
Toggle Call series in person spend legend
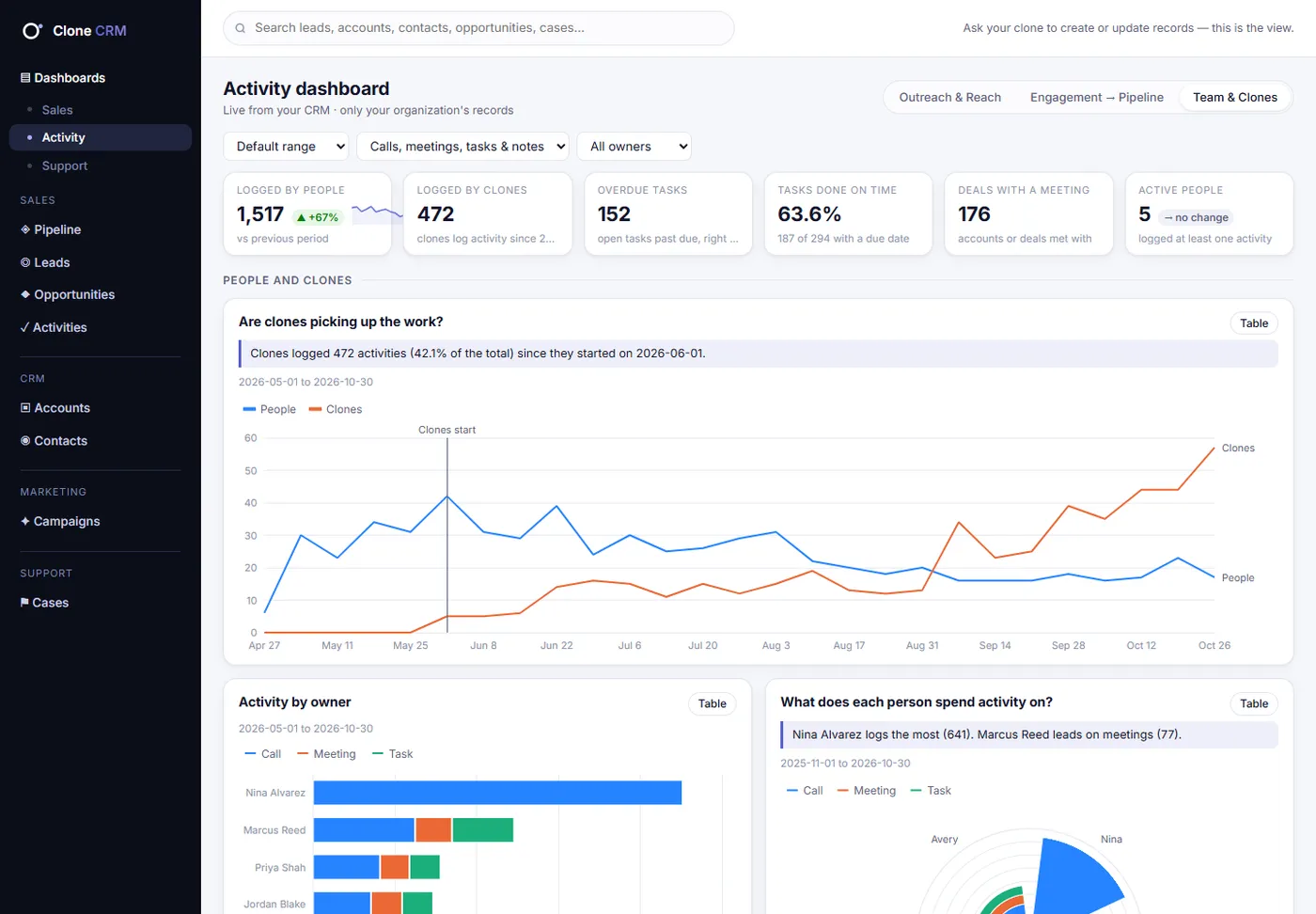point(805,791)
